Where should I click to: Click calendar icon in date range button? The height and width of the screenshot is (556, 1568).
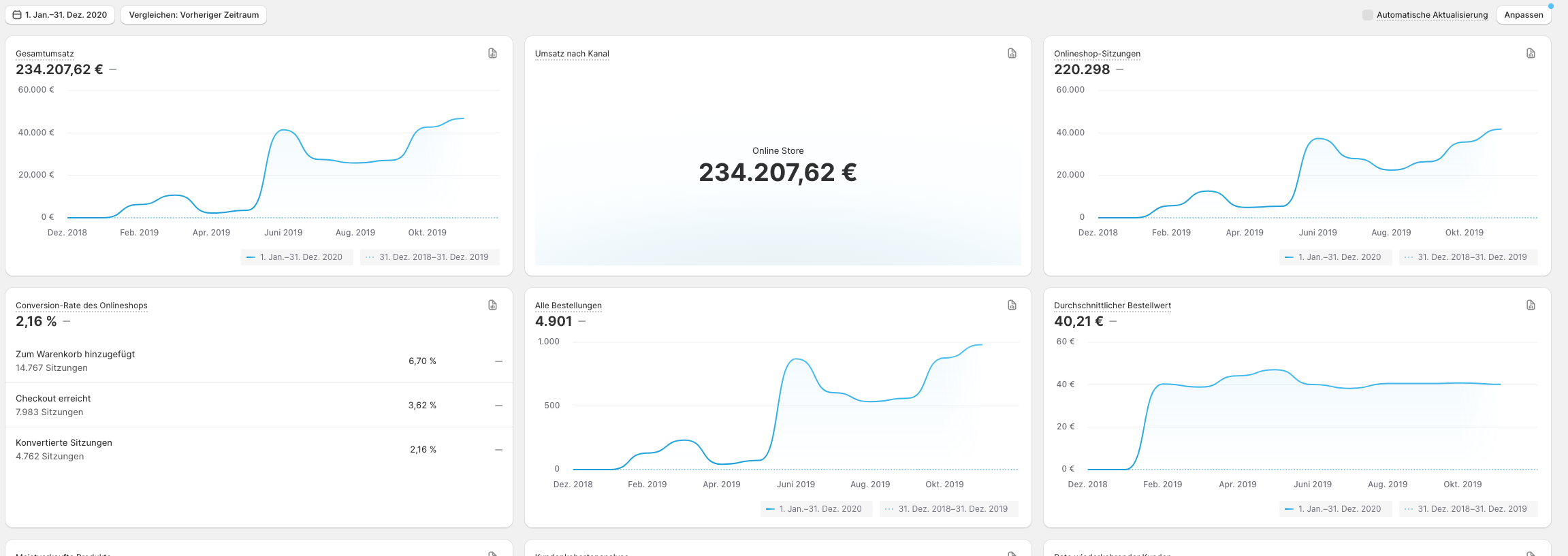(17, 15)
